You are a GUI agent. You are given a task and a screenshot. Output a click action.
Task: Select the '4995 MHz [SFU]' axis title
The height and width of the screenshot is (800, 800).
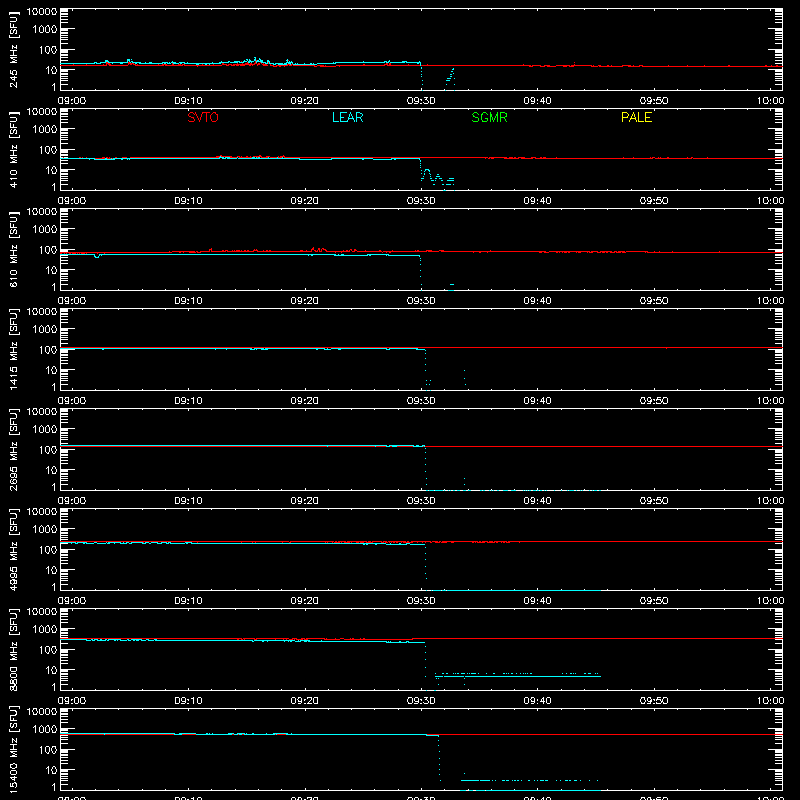14,549
